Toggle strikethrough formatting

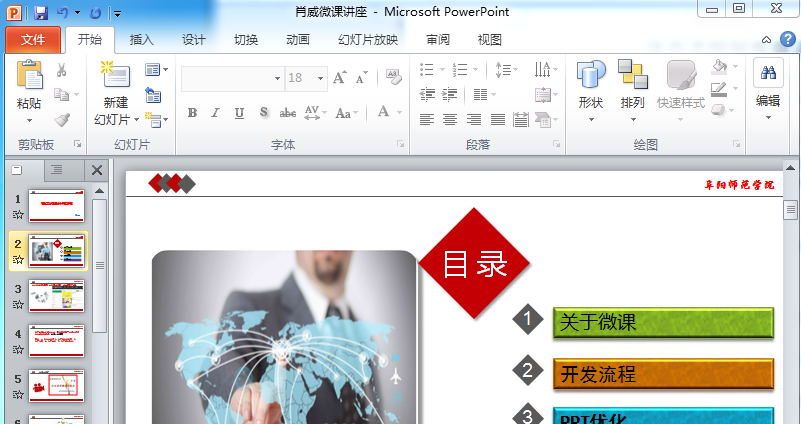pyautogui.click(x=288, y=113)
